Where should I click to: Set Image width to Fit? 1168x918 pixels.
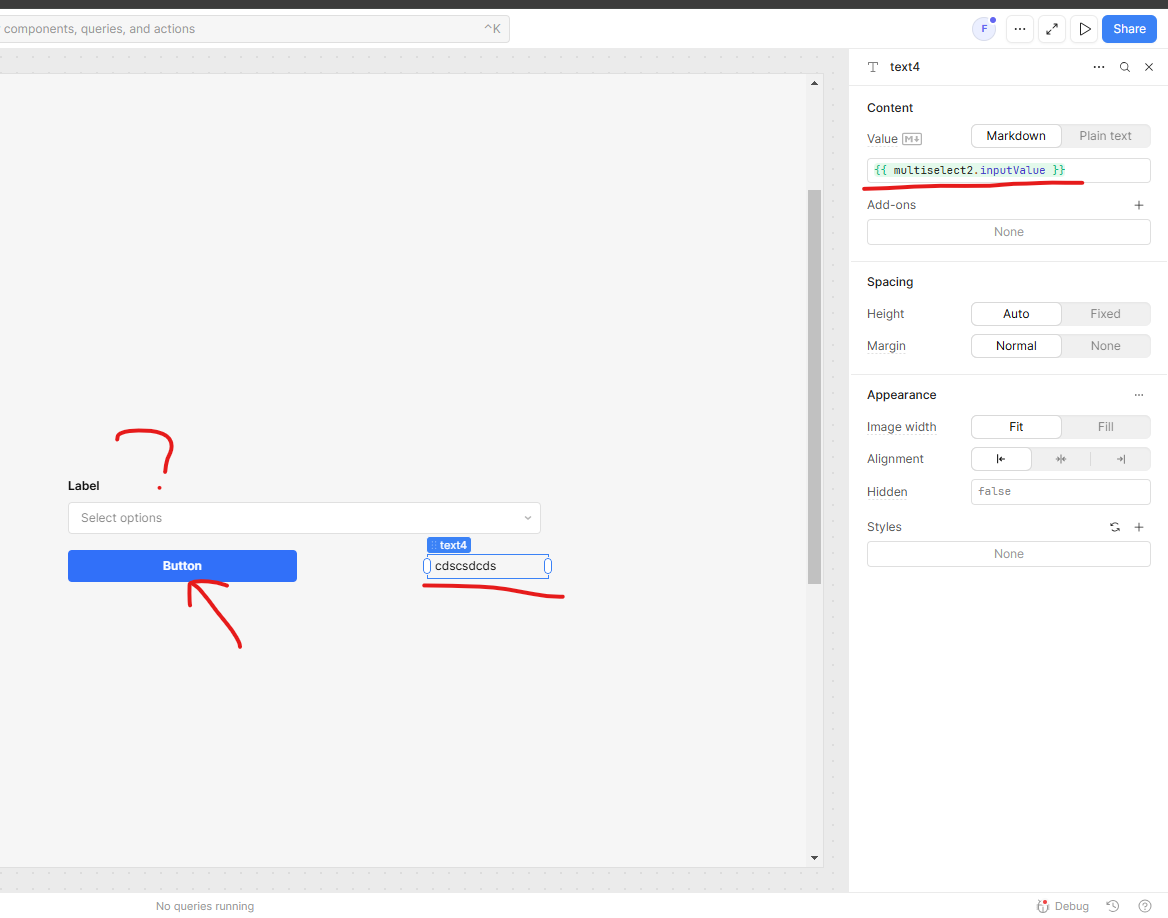click(x=1016, y=427)
